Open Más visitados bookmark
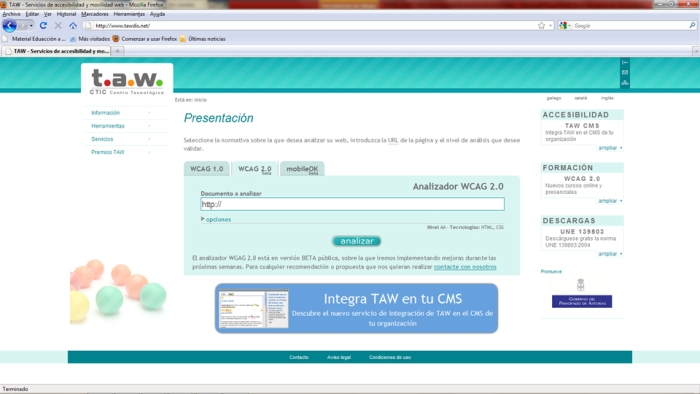The image size is (700, 394). pos(90,39)
